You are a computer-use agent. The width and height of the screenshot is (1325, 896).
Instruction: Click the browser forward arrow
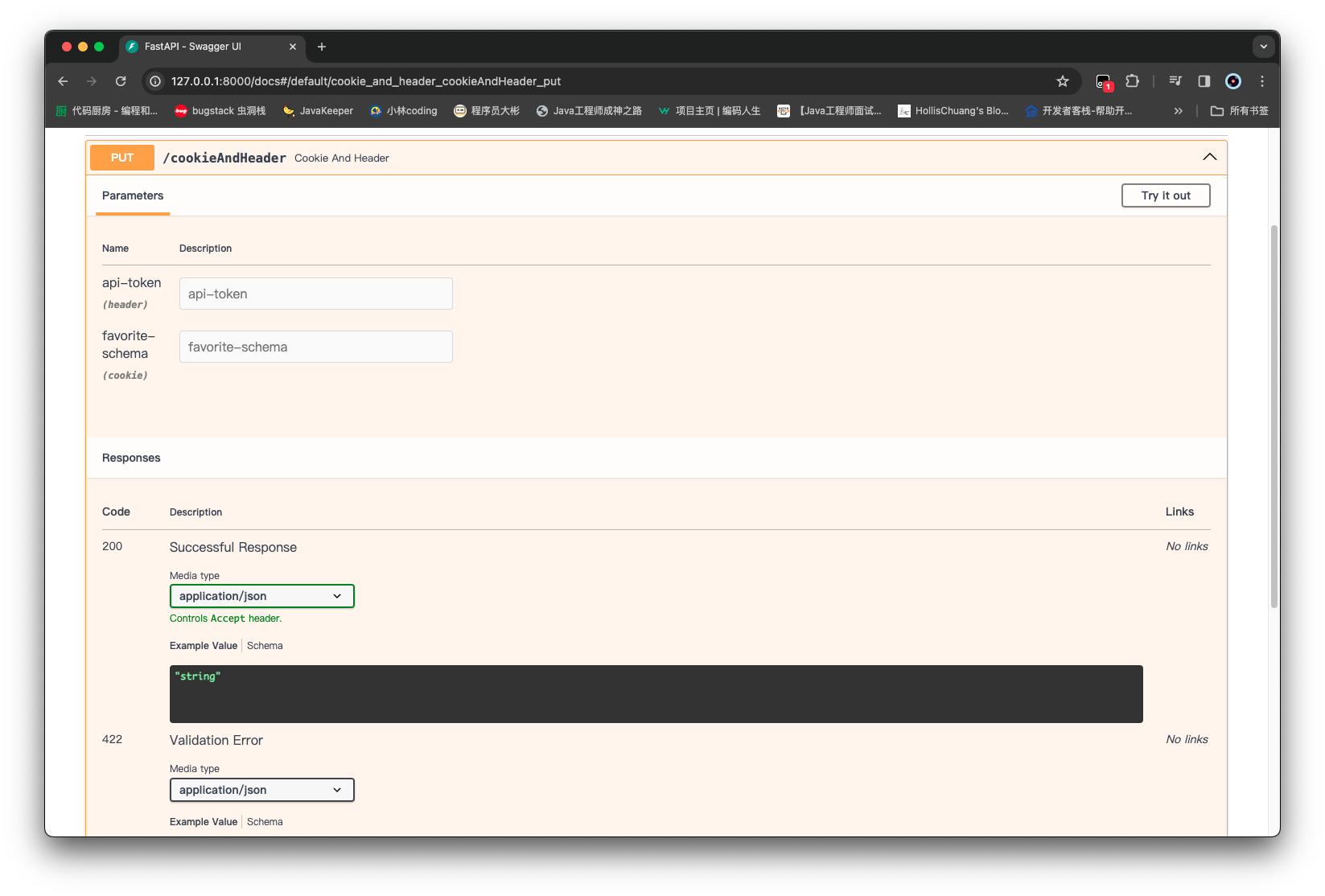pyautogui.click(x=92, y=81)
